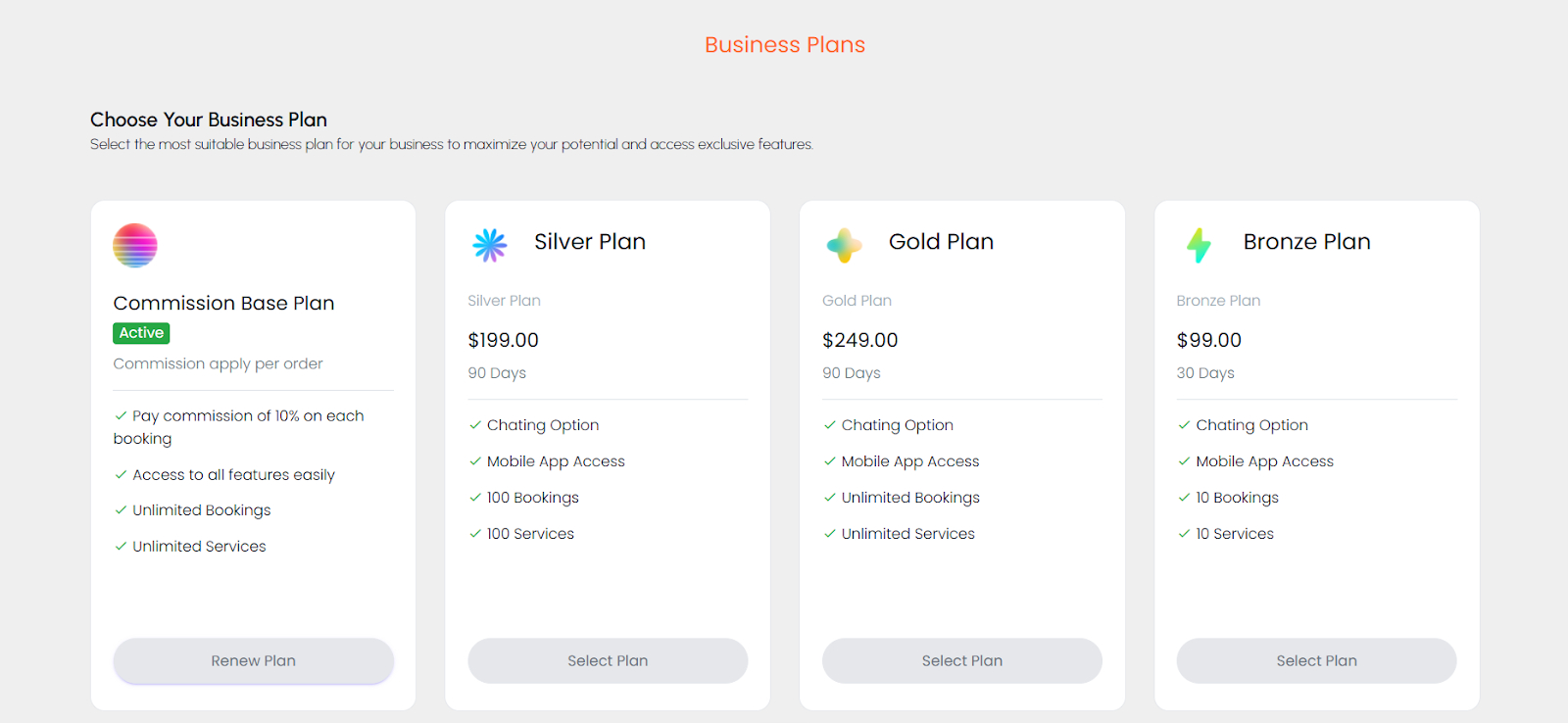
Task: Click Mobile App Access on Bronze card
Action: pyautogui.click(x=1264, y=461)
